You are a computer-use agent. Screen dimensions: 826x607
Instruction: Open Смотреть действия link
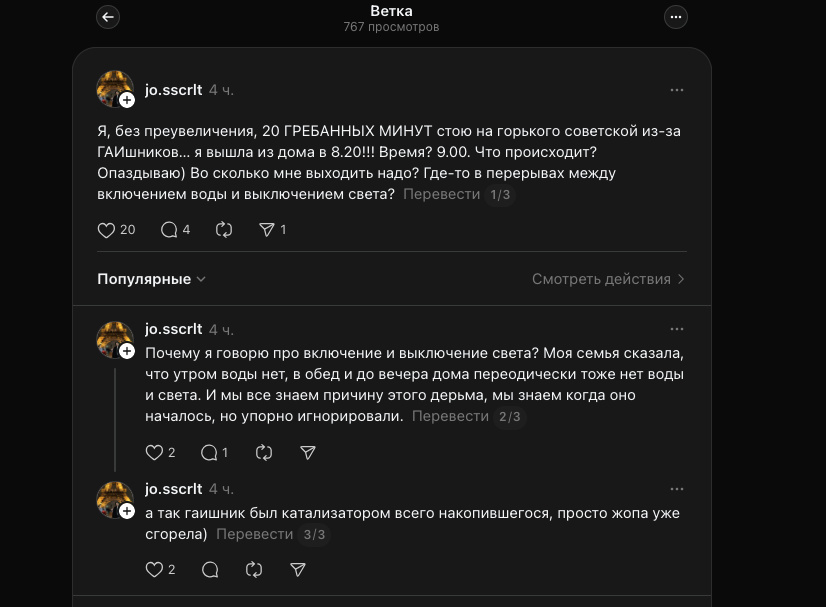click(608, 279)
